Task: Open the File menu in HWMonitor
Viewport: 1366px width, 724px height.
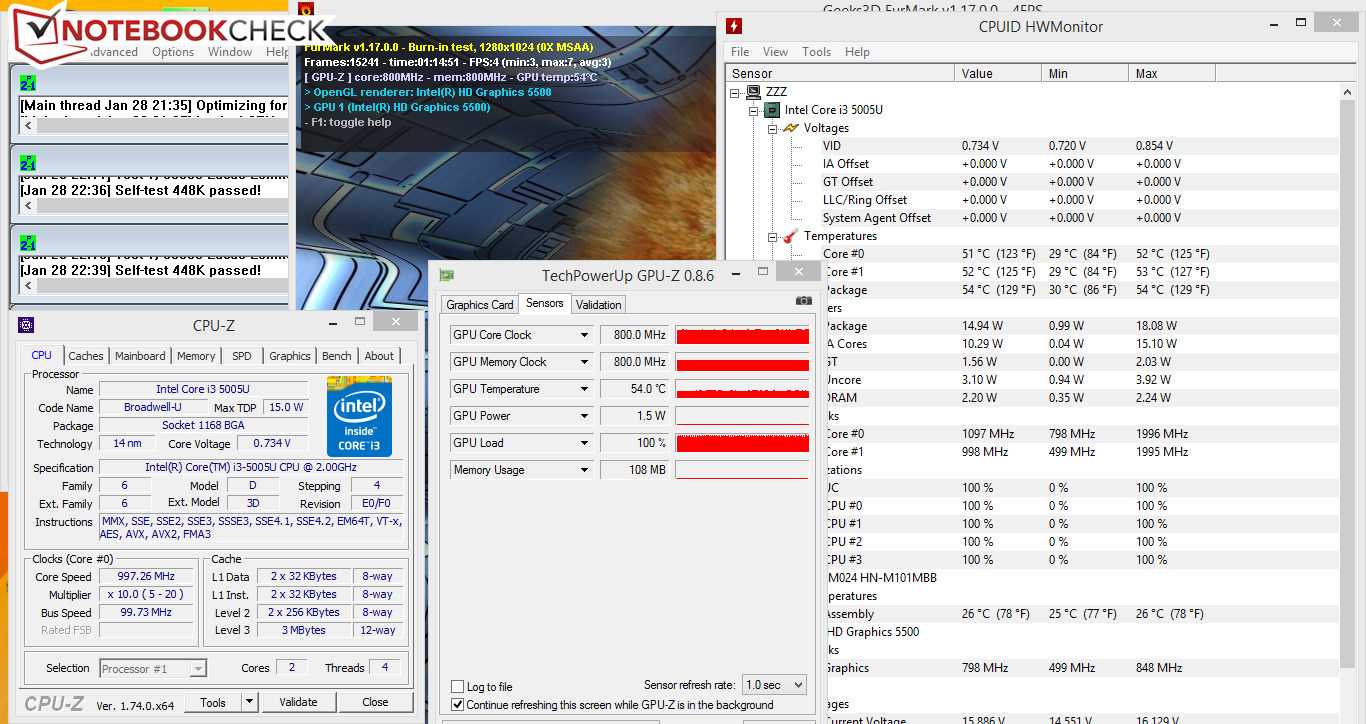Action: coord(740,52)
